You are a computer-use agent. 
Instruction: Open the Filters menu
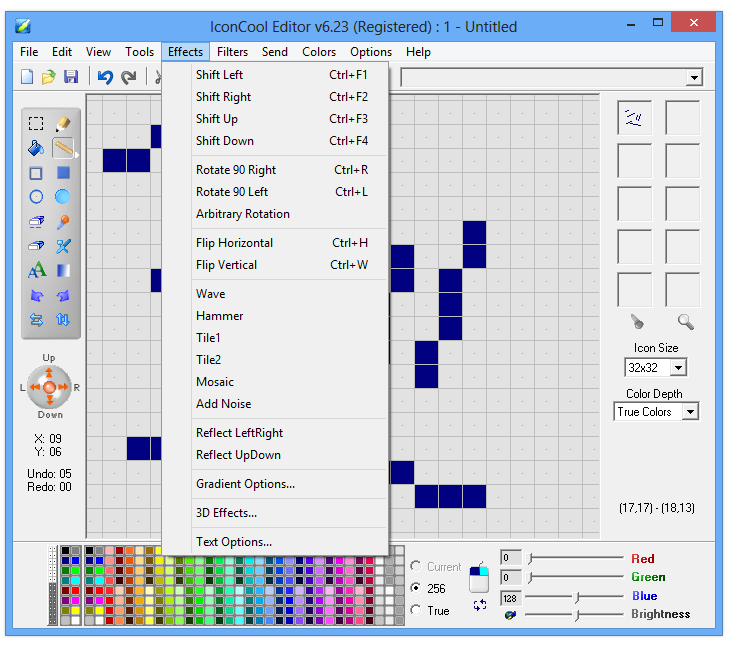point(232,52)
